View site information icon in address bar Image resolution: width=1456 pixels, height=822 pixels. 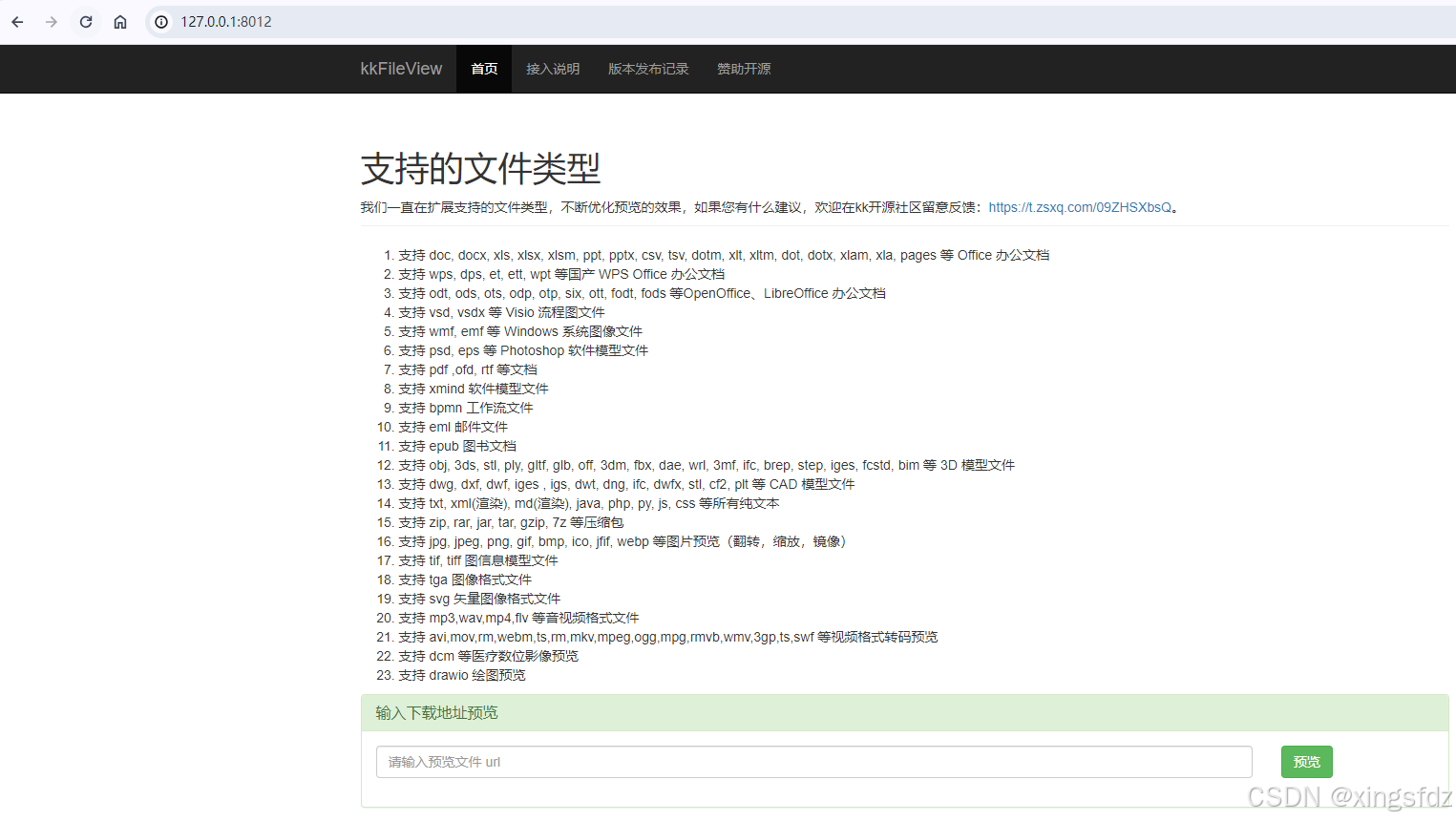click(x=162, y=22)
